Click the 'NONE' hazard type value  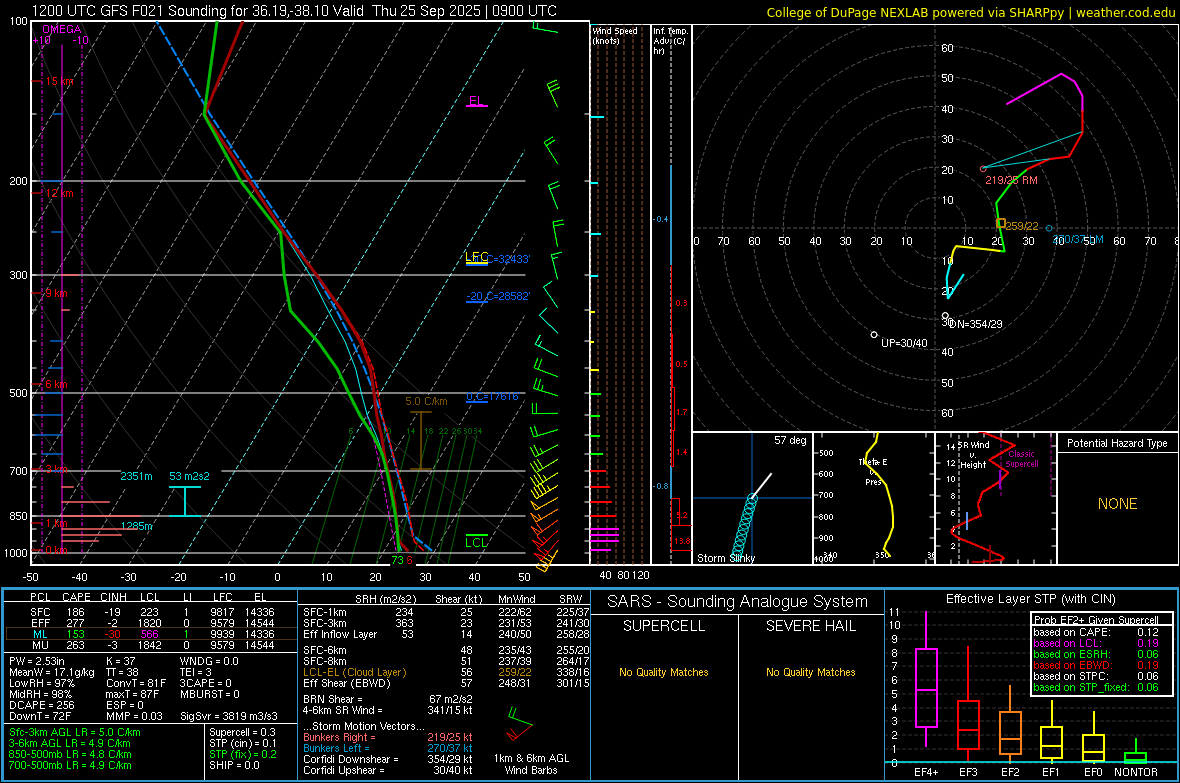pyautogui.click(x=1117, y=504)
